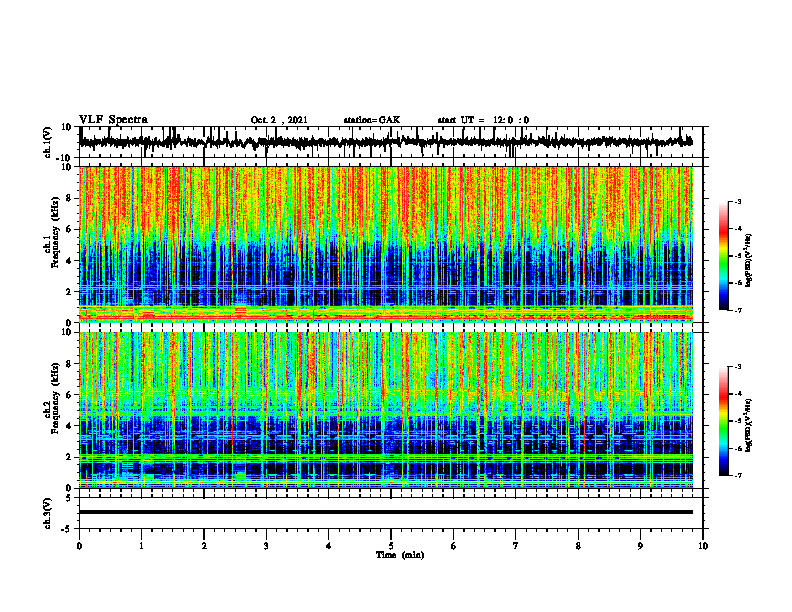Click the "-7" tick on ch.2 color bar

click(x=737, y=475)
